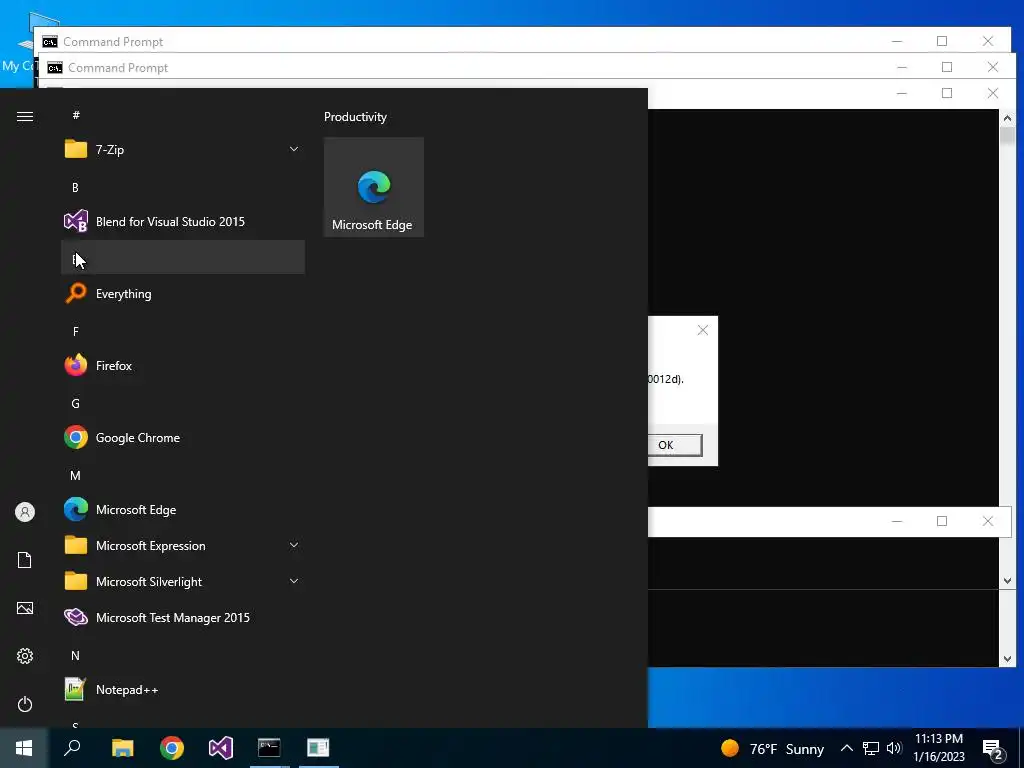Open Microsoft Edge in the app list
The image size is (1024, 768).
click(183, 509)
